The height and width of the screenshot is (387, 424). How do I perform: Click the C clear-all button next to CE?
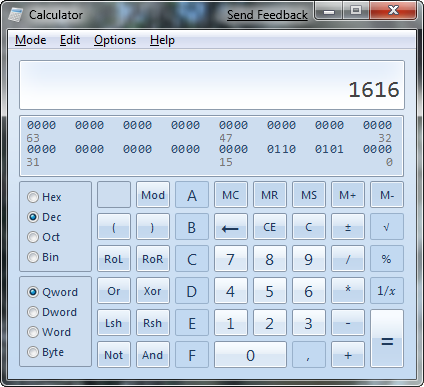tap(309, 227)
